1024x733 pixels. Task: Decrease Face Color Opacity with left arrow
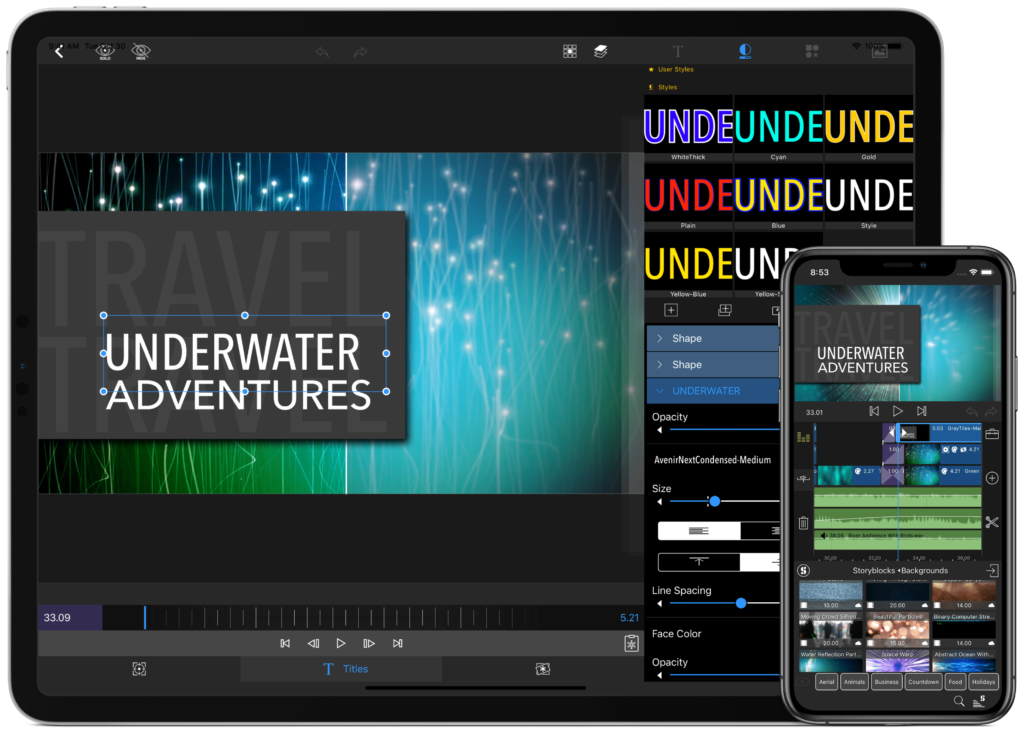coord(660,676)
